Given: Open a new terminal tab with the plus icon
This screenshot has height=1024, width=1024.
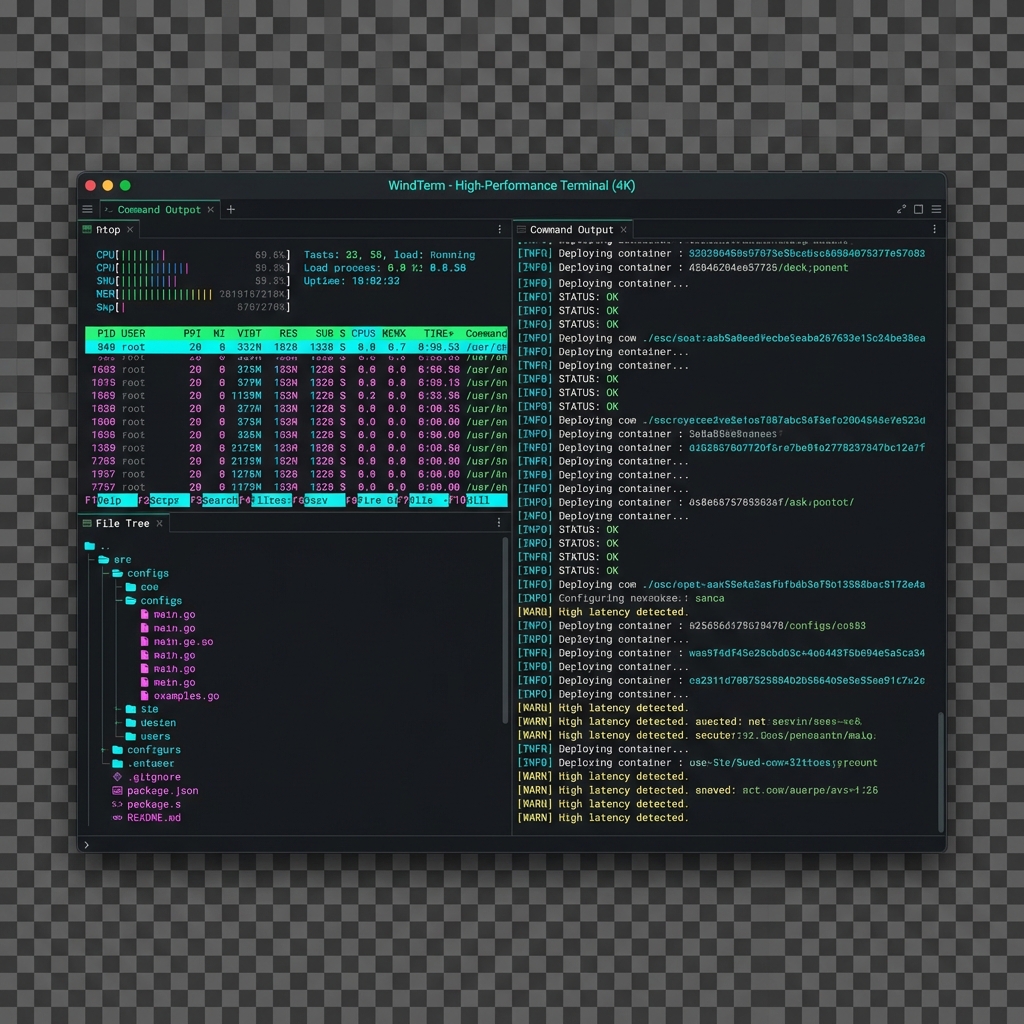Looking at the screenshot, I should [230, 209].
